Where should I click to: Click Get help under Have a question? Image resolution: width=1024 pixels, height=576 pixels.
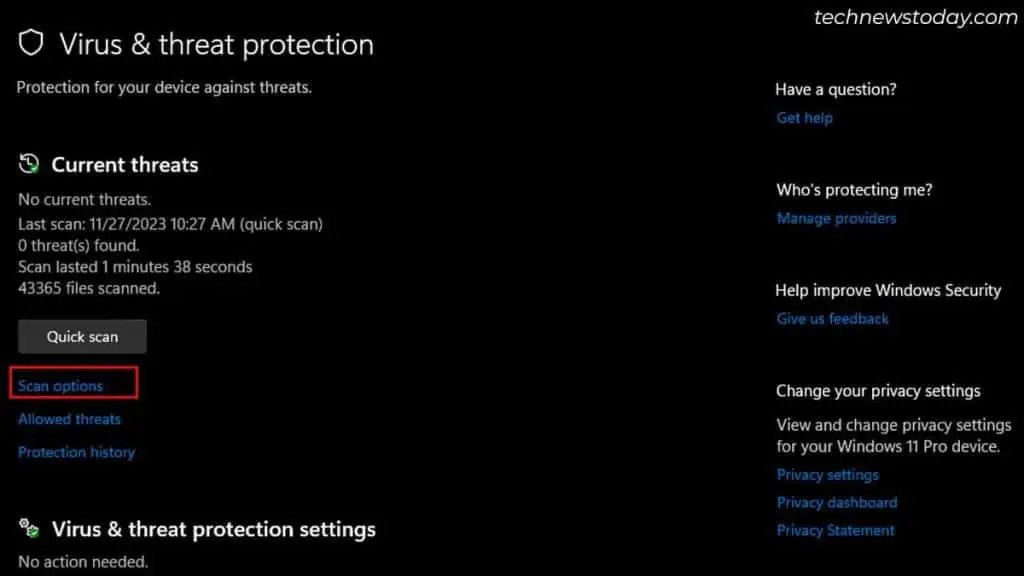coord(804,117)
